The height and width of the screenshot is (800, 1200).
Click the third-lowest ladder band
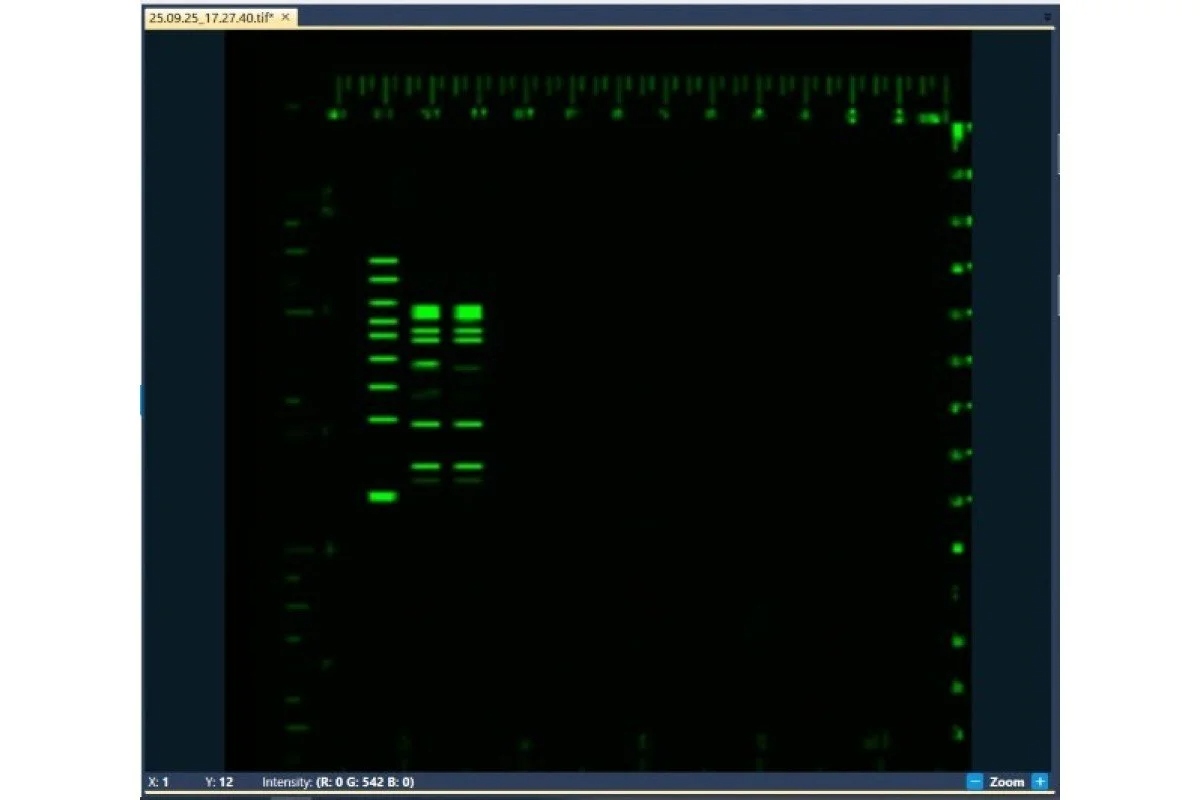click(x=382, y=387)
